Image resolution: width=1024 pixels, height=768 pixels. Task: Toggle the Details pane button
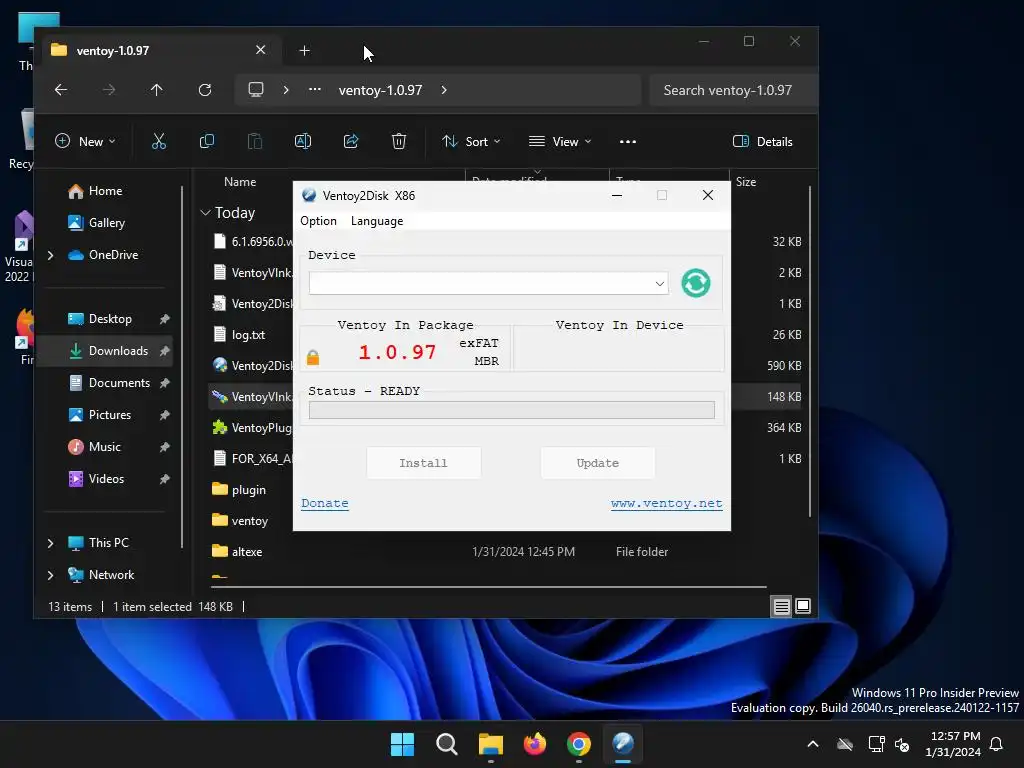pos(763,142)
